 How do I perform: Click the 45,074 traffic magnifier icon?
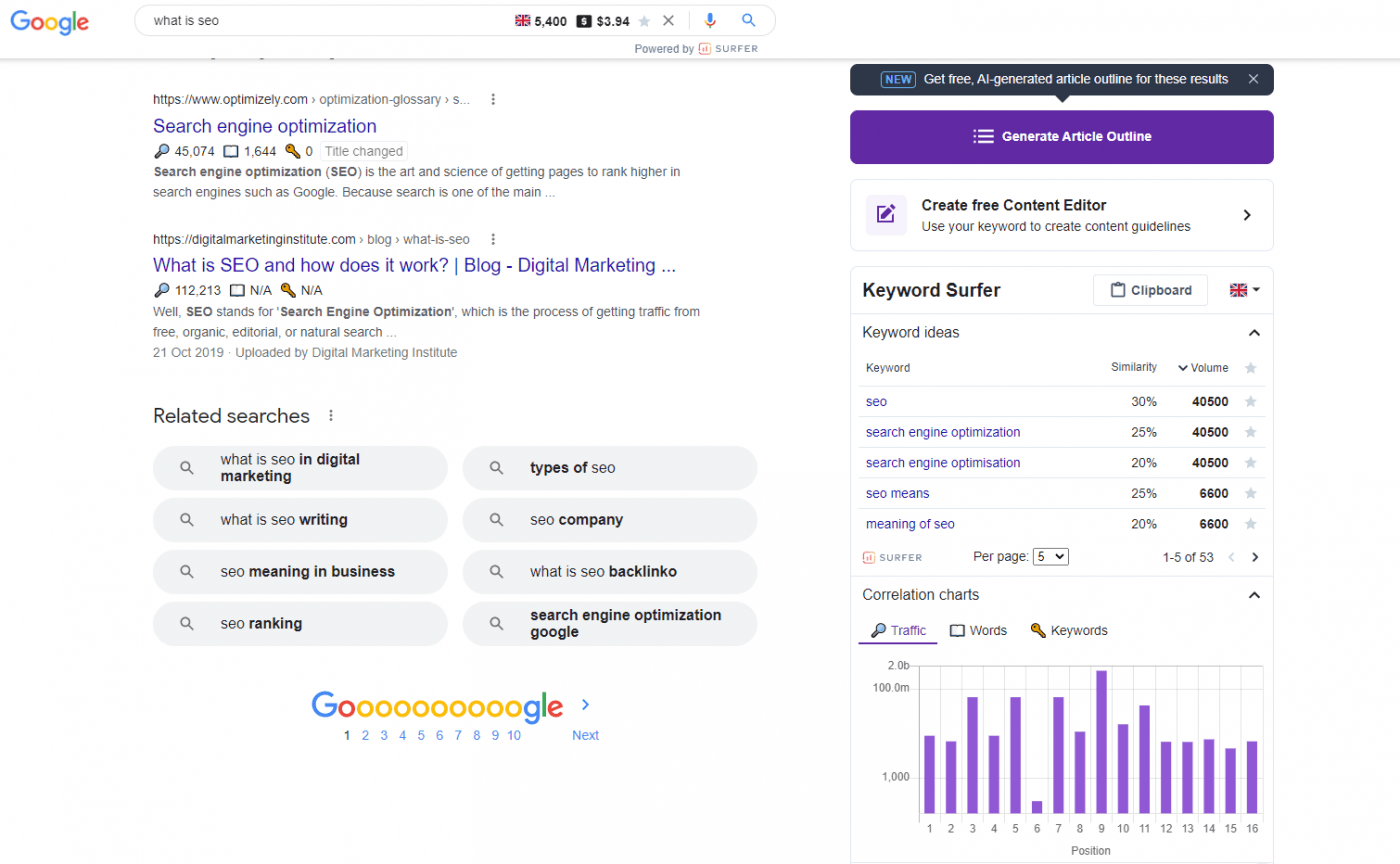(162, 152)
